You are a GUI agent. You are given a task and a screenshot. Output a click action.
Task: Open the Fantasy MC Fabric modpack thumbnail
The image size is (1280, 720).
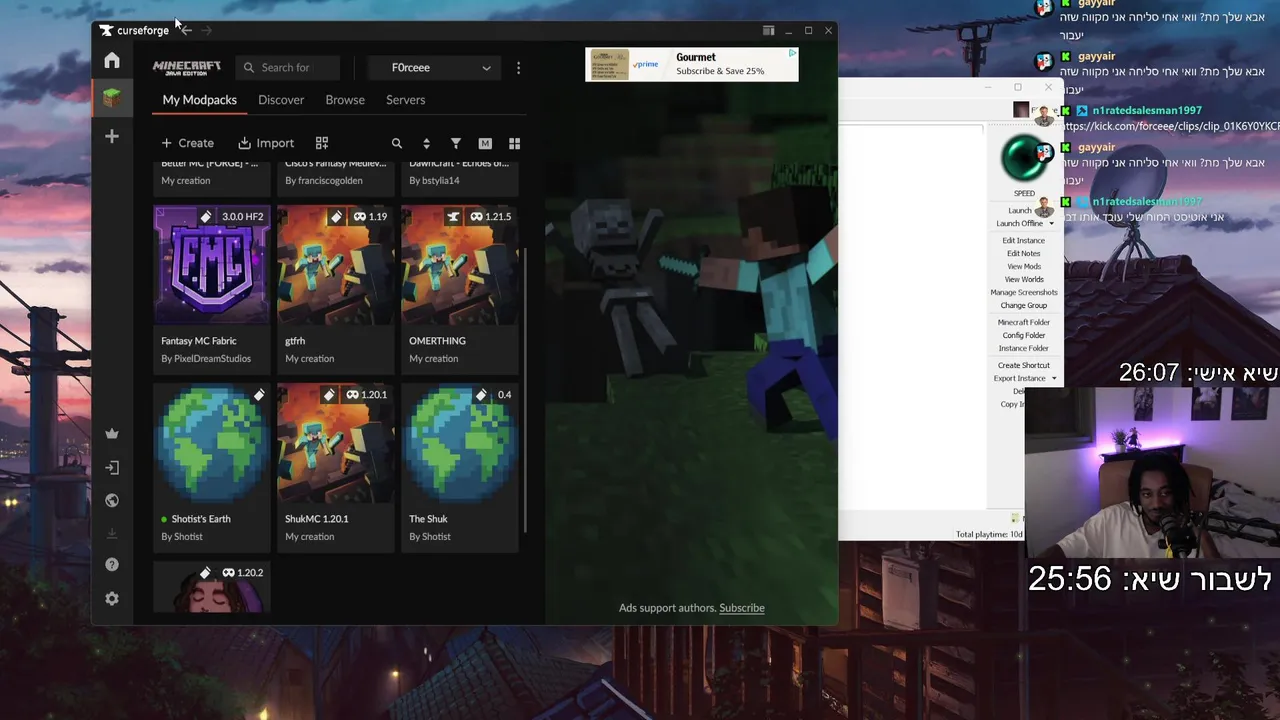(211, 265)
